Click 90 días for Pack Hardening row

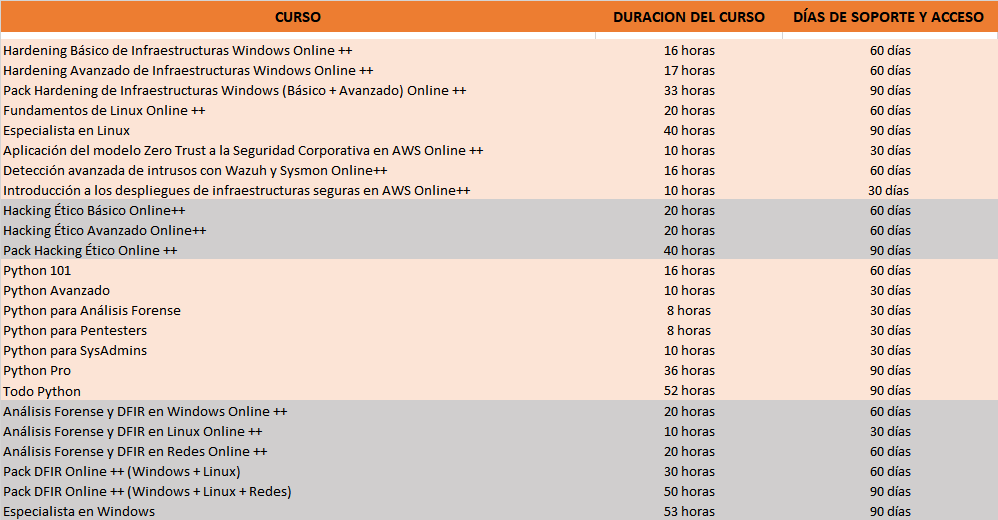(890, 90)
